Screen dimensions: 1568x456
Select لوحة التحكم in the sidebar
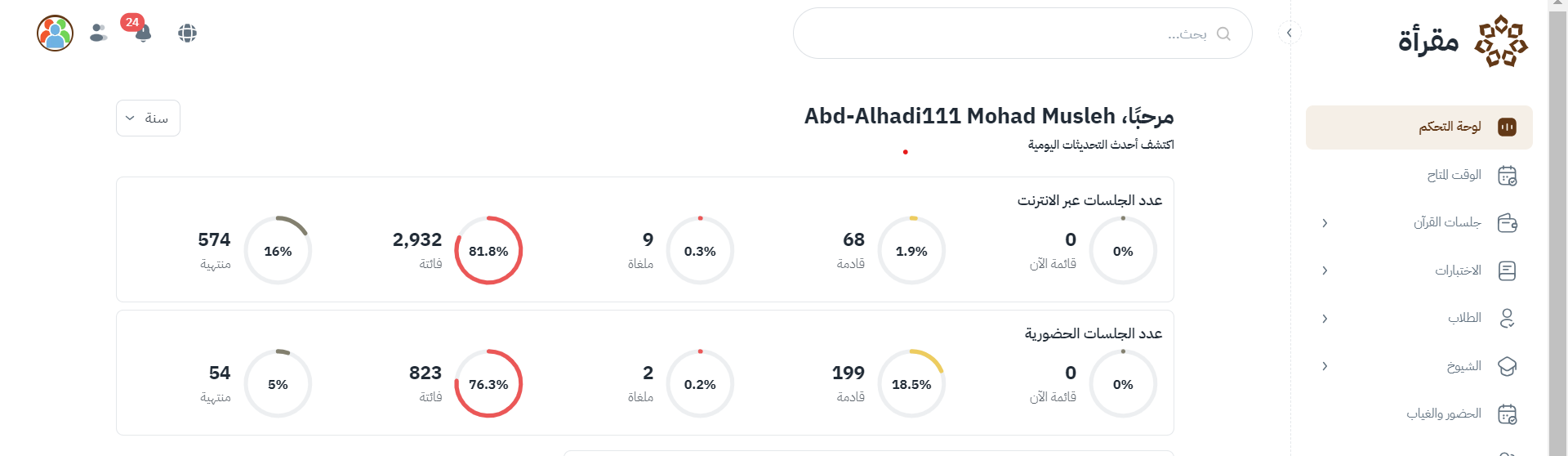1450,127
